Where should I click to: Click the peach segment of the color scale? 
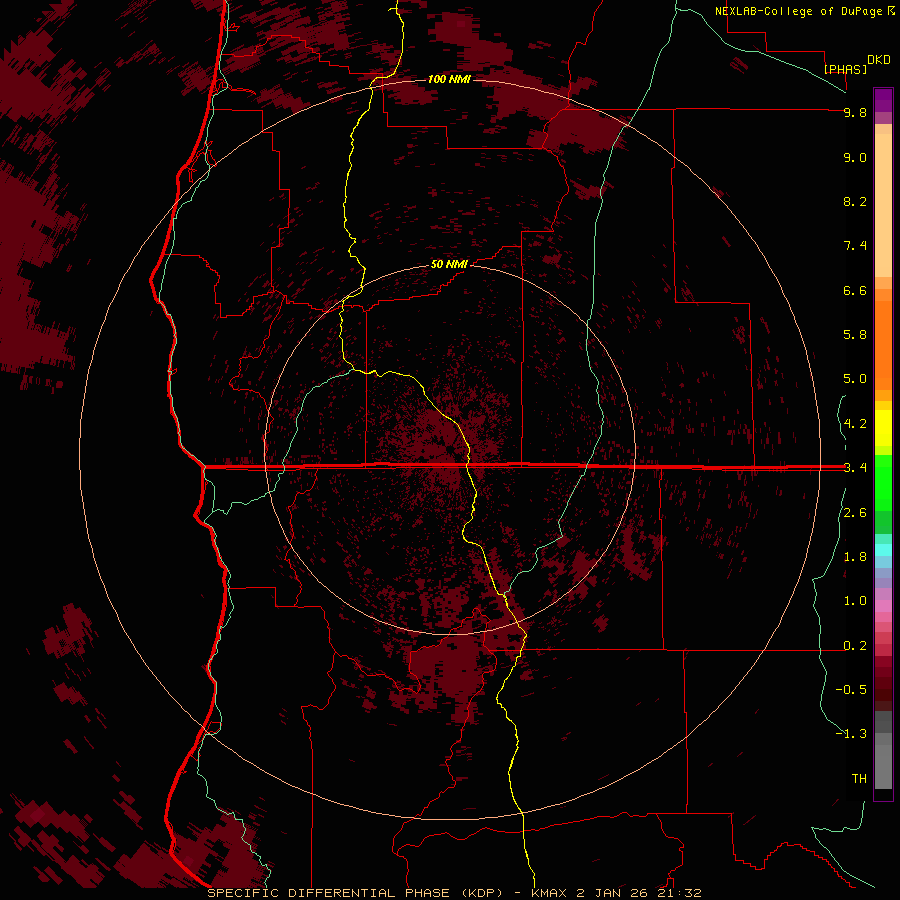click(x=883, y=204)
